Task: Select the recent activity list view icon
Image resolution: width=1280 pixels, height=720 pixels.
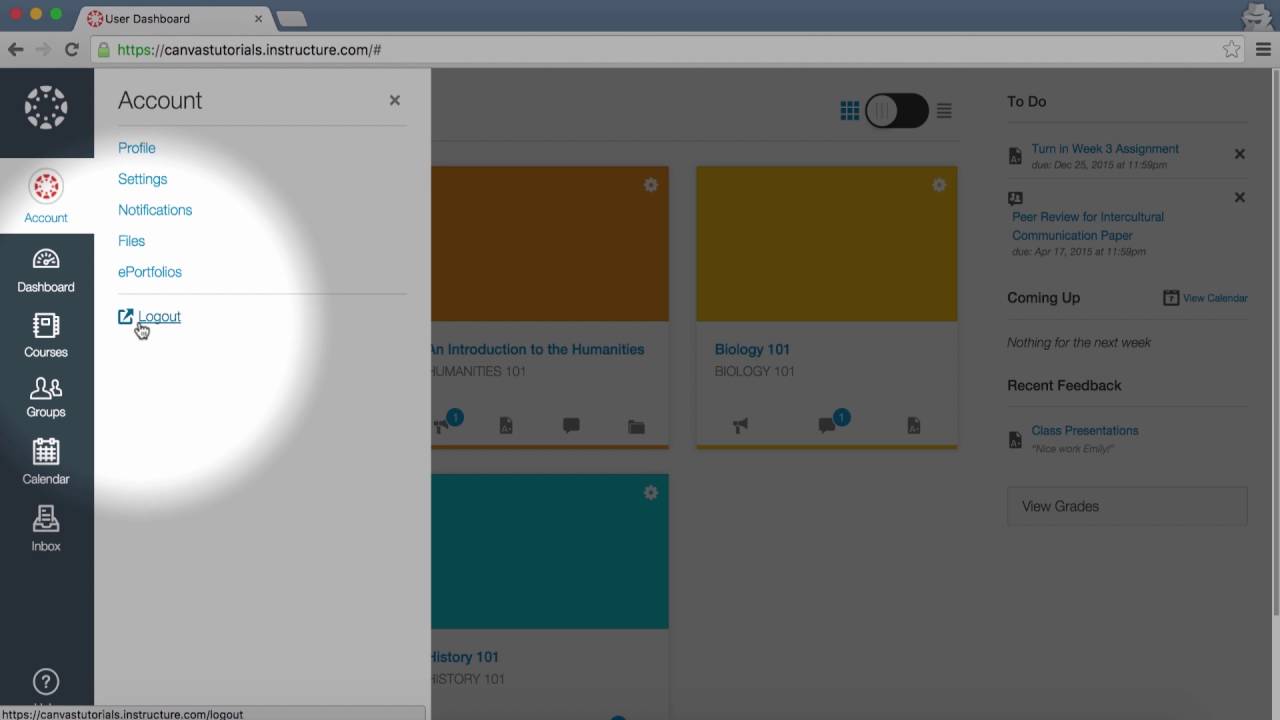Action: point(944,111)
